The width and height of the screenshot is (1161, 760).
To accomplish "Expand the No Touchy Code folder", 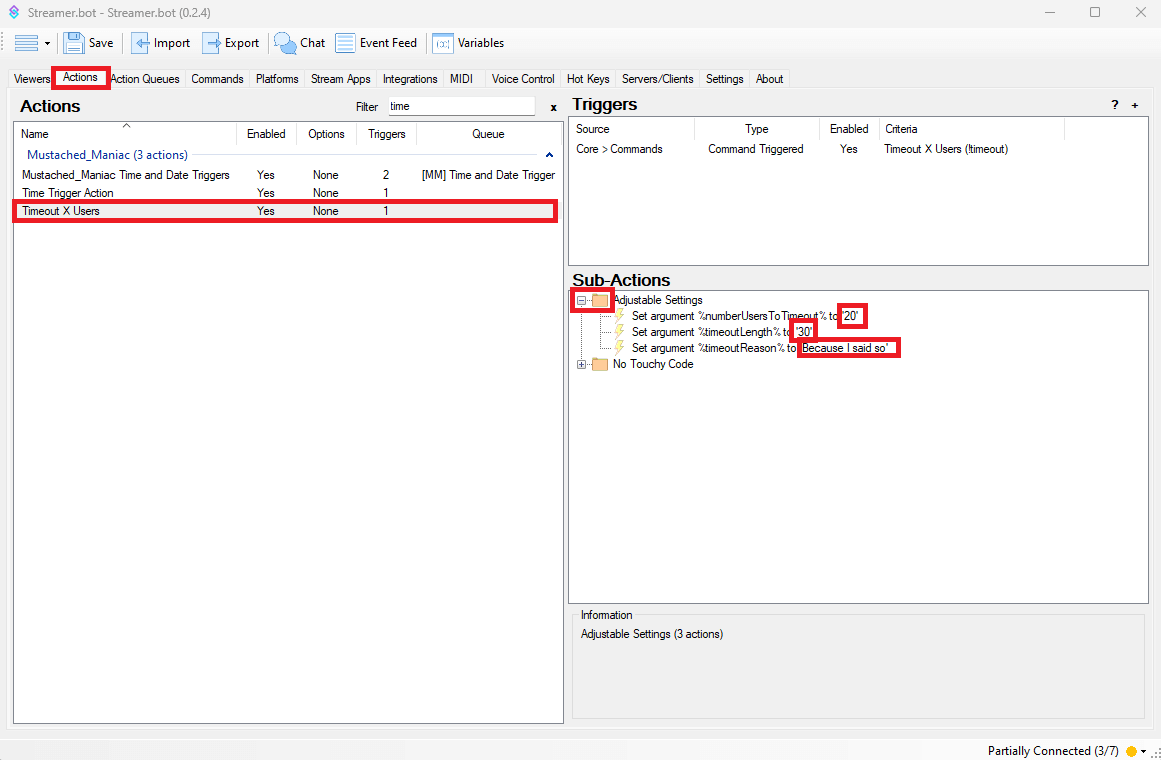I will (581, 364).
